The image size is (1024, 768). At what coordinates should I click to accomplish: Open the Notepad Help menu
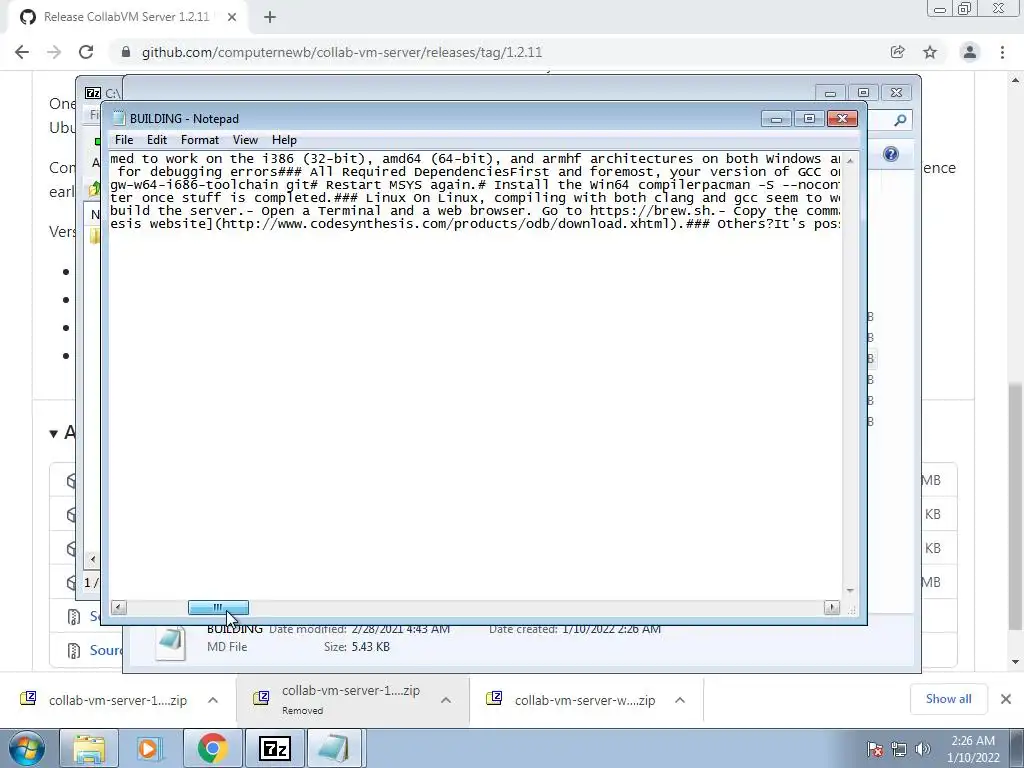[x=284, y=140]
